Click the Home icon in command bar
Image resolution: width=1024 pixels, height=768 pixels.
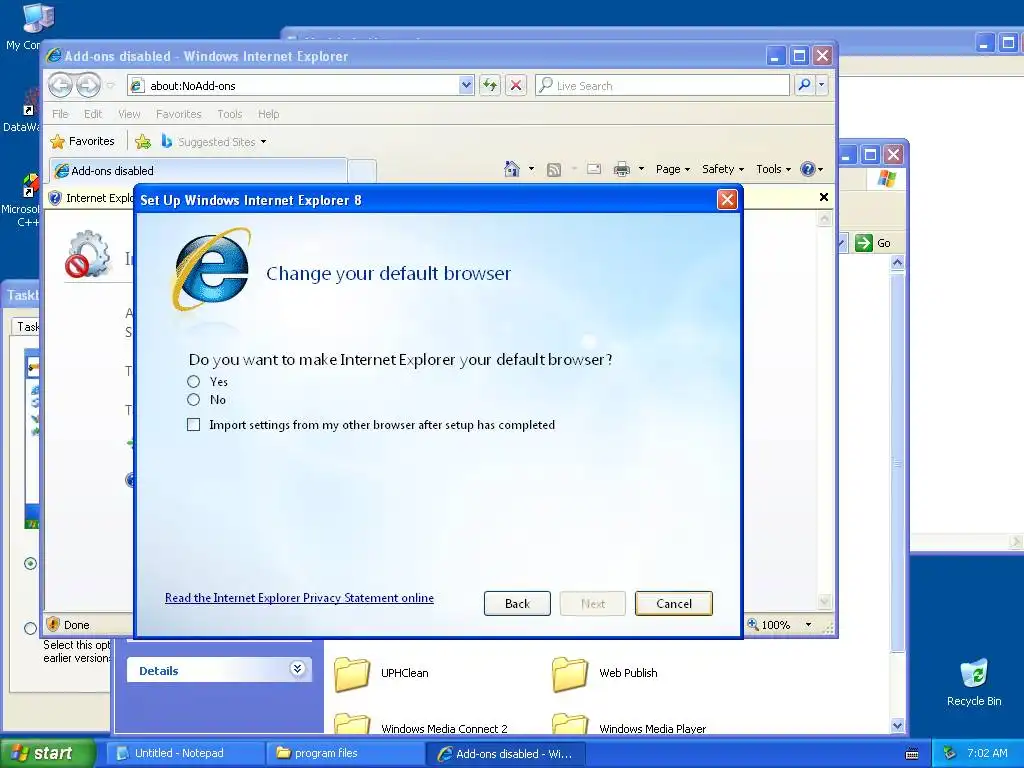512,169
